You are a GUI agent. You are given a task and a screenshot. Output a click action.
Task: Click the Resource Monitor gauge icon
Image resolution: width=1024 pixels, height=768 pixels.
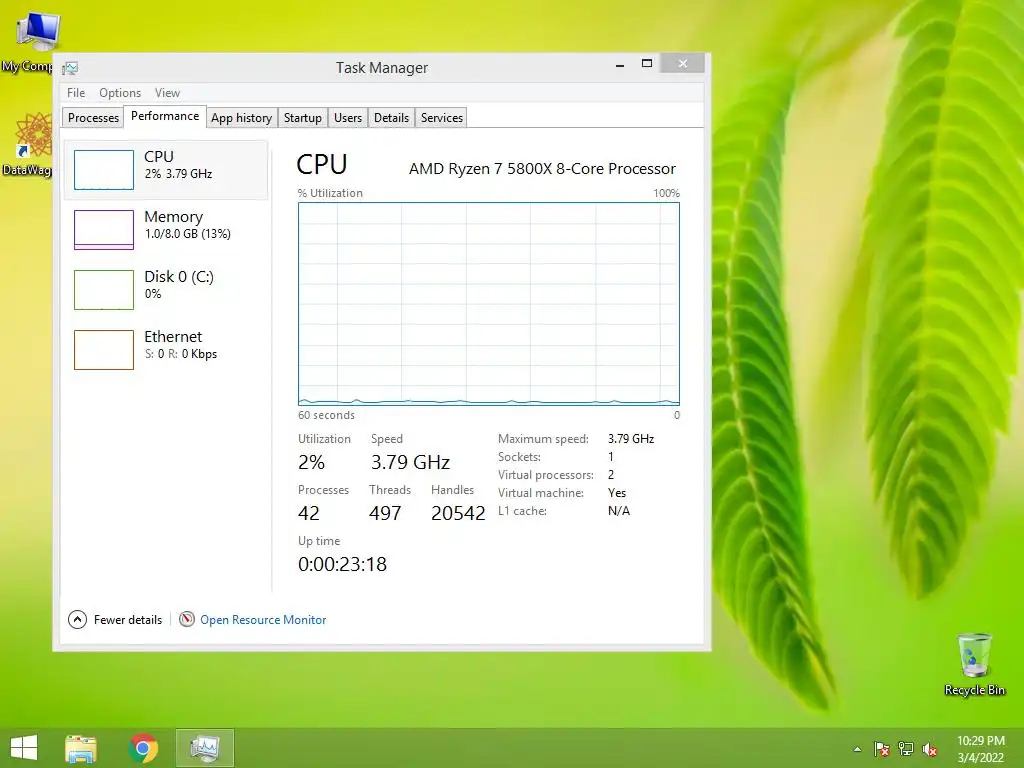tap(187, 619)
